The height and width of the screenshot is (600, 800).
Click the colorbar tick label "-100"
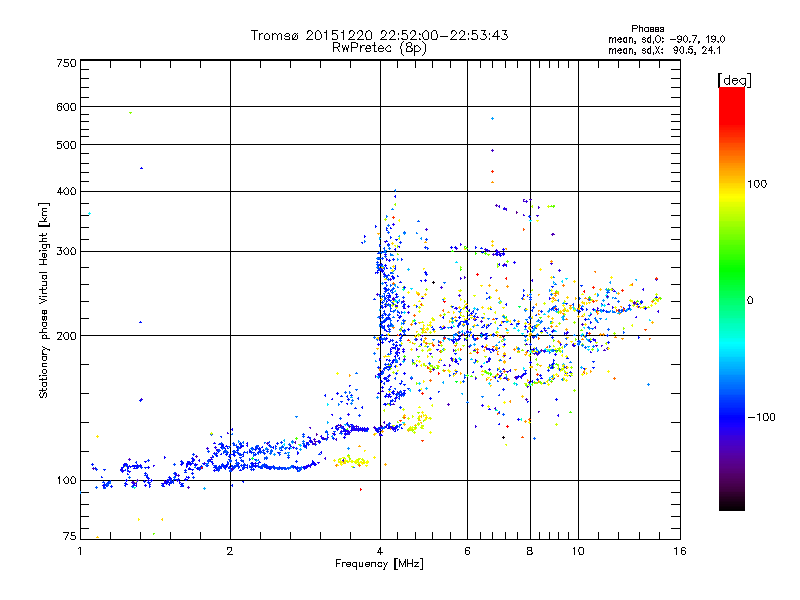pos(761,417)
